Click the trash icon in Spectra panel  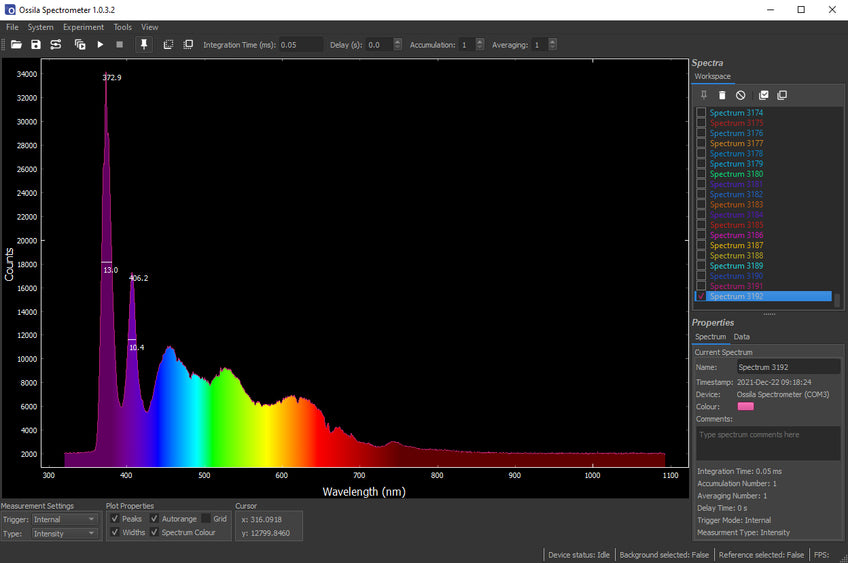coord(722,95)
